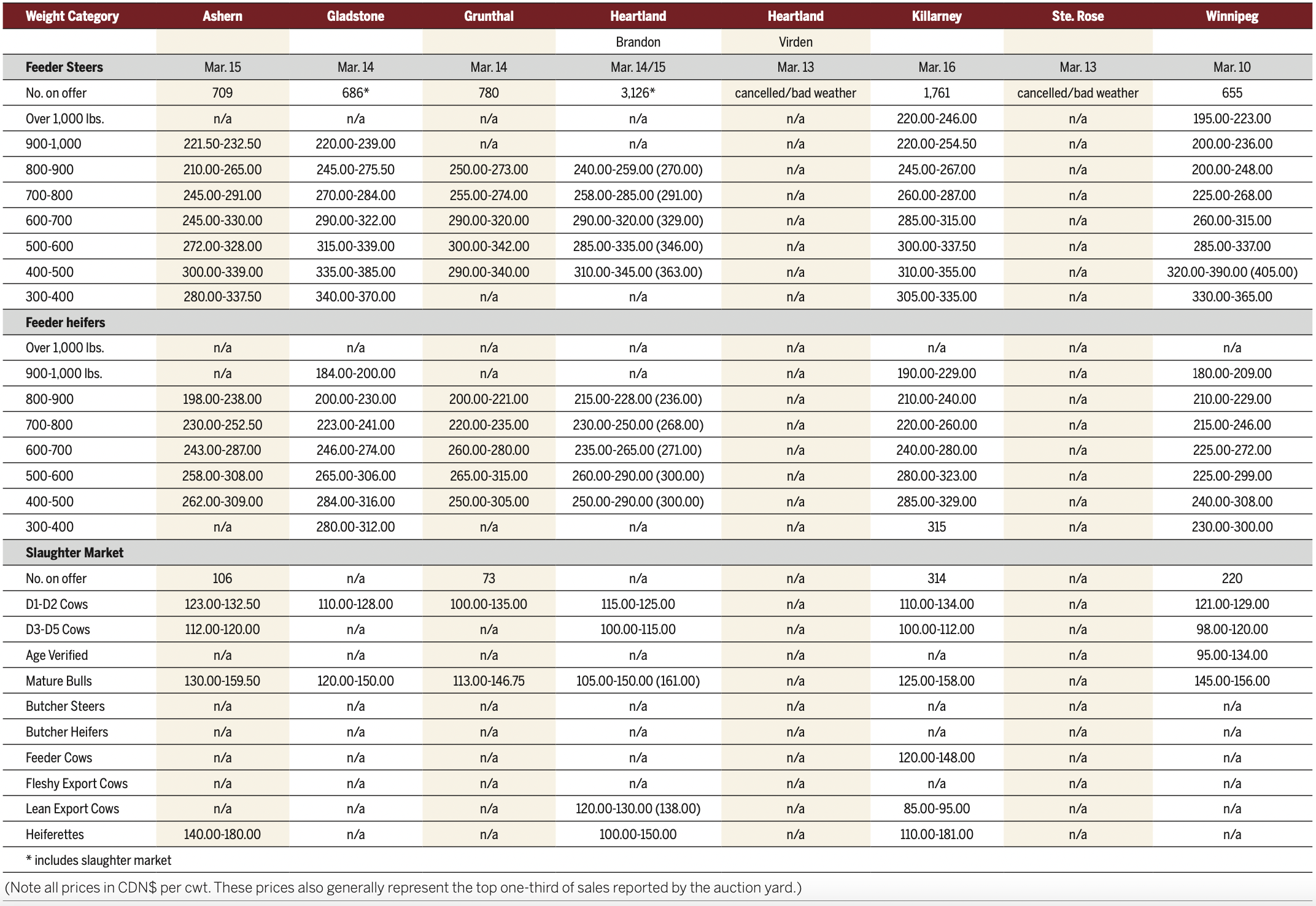This screenshot has width=1316, height=906.
Task: Select the Gladstone column header
Action: (355, 16)
